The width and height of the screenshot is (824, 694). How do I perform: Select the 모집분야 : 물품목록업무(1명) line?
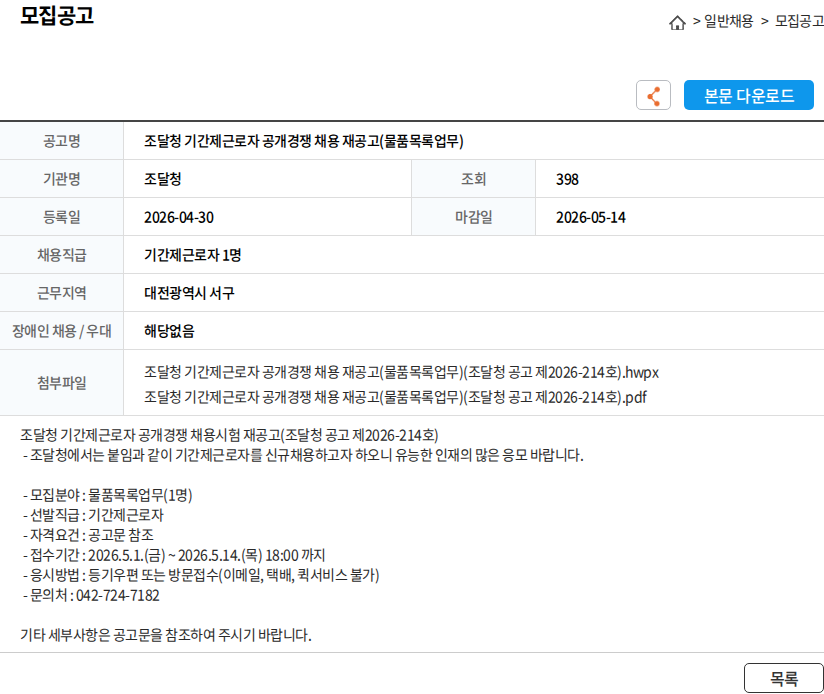point(108,495)
